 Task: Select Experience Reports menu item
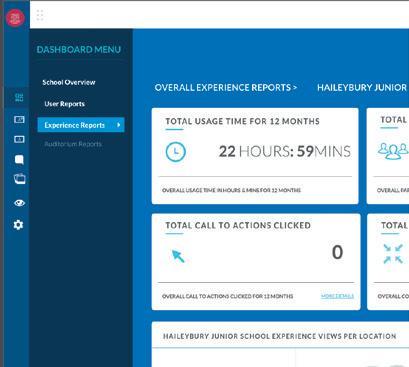click(x=81, y=125)
